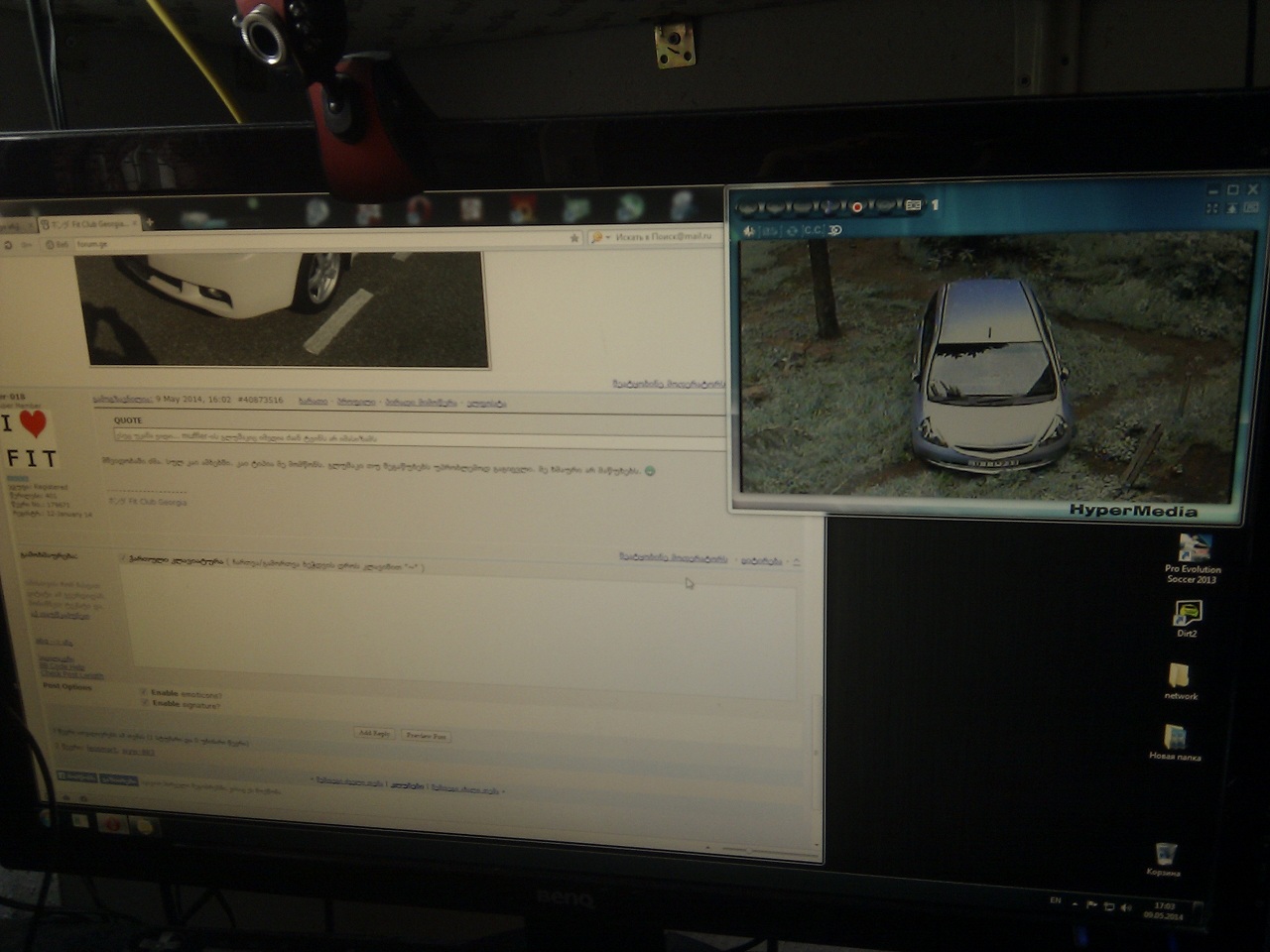Start recording with the red record button
Screen dimensions: 1270x952
[x=856, y=207]
